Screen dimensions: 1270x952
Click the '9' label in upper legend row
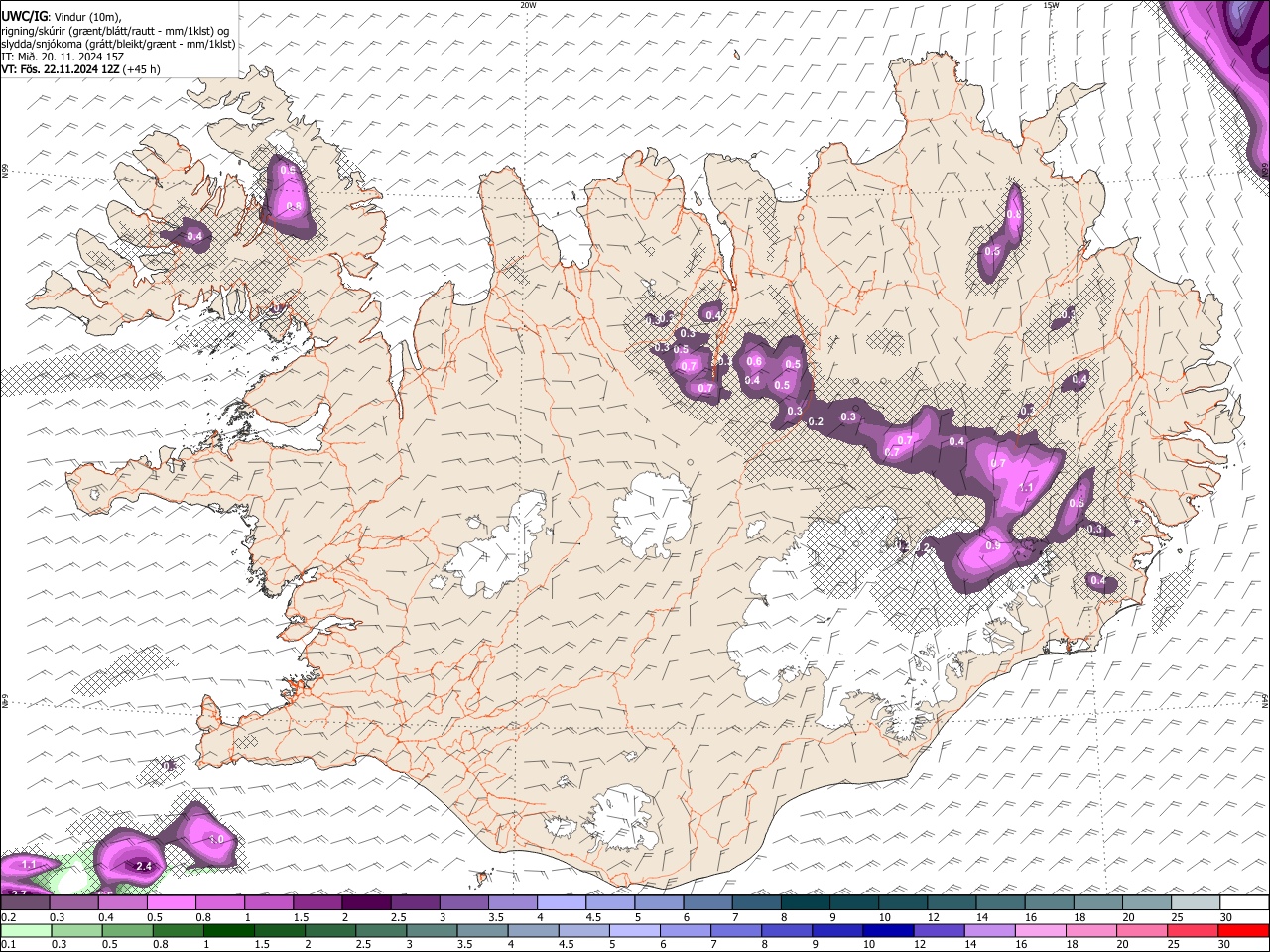[833, 917]
